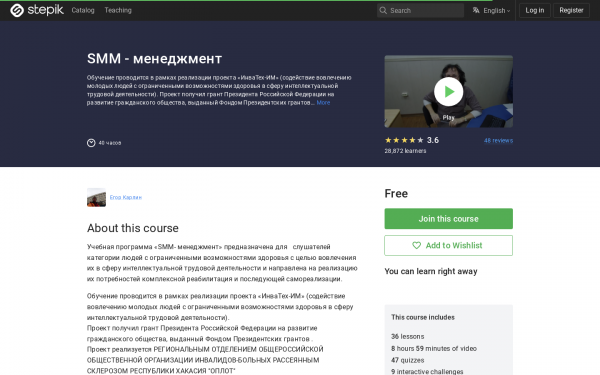600x375 pixels.
Task: Click the Register button
Action: [x=571, y=10]
